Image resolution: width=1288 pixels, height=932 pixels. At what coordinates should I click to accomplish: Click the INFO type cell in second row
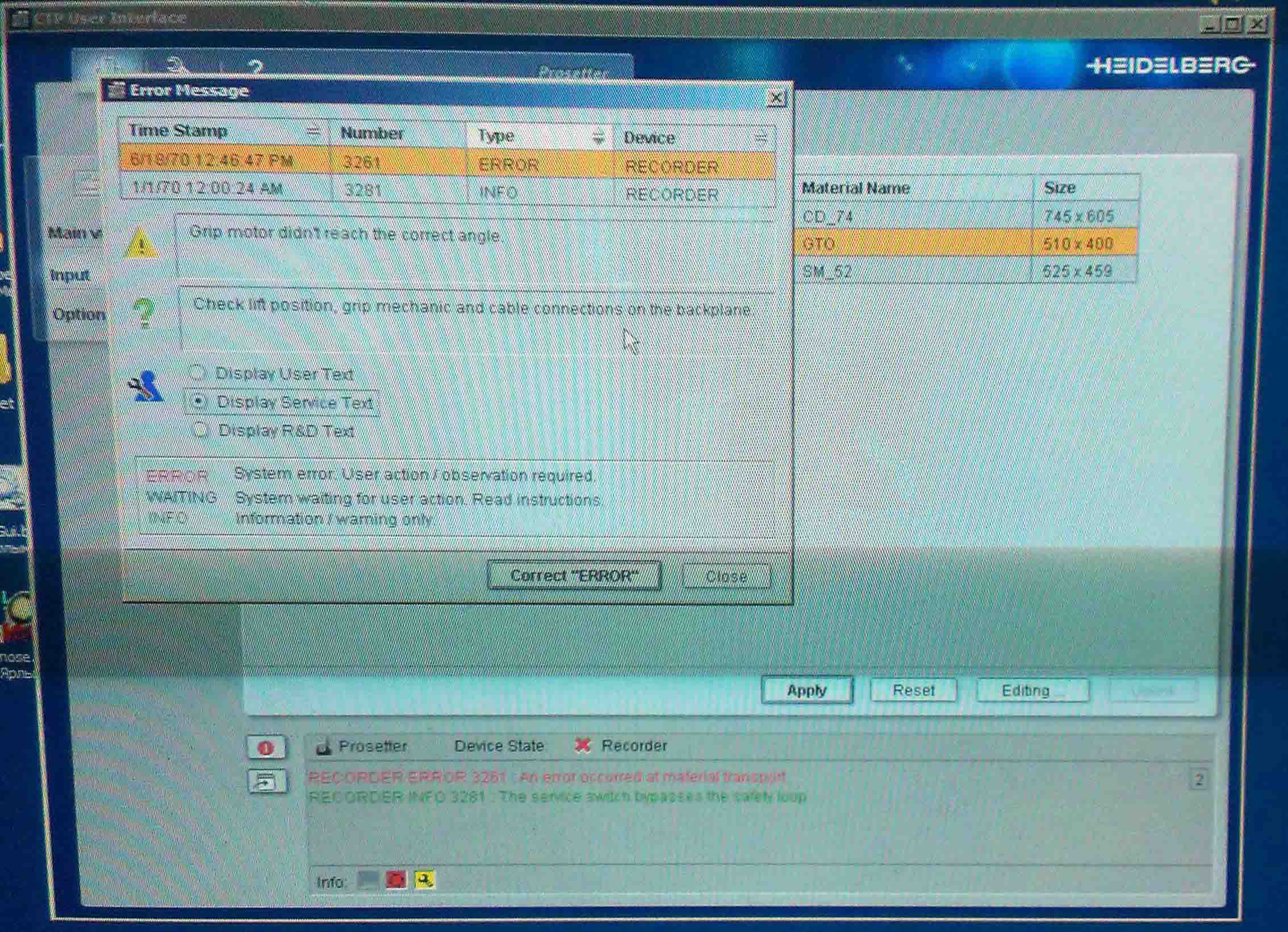541,192
